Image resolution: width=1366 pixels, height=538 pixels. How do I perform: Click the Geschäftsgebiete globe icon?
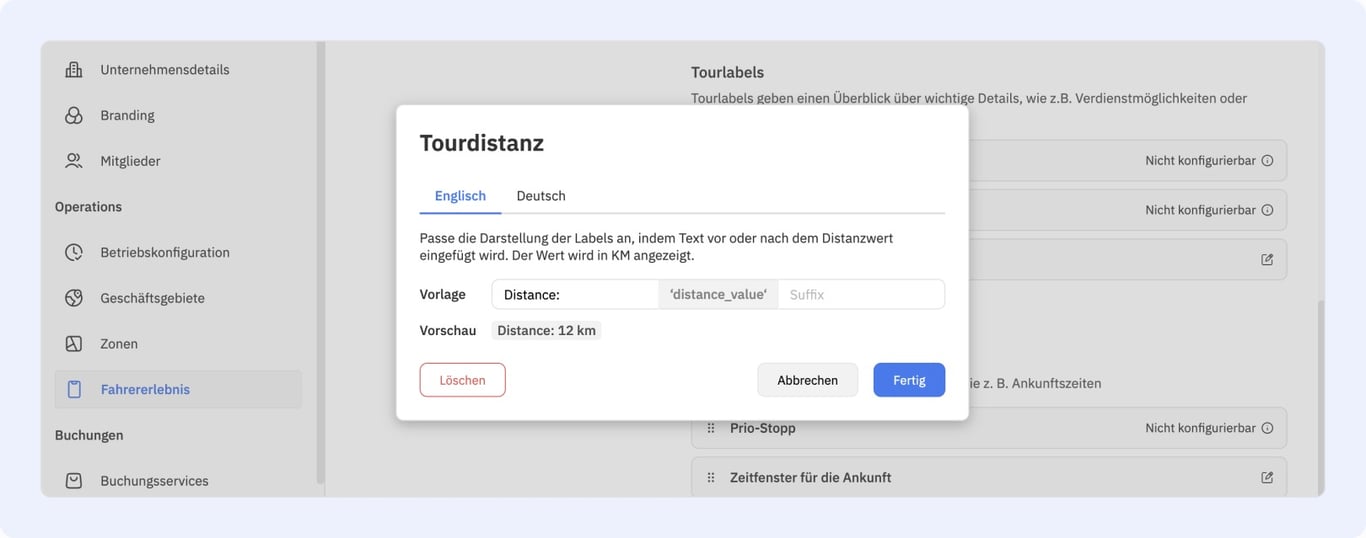pyautogui.click(x=74, y=298)
